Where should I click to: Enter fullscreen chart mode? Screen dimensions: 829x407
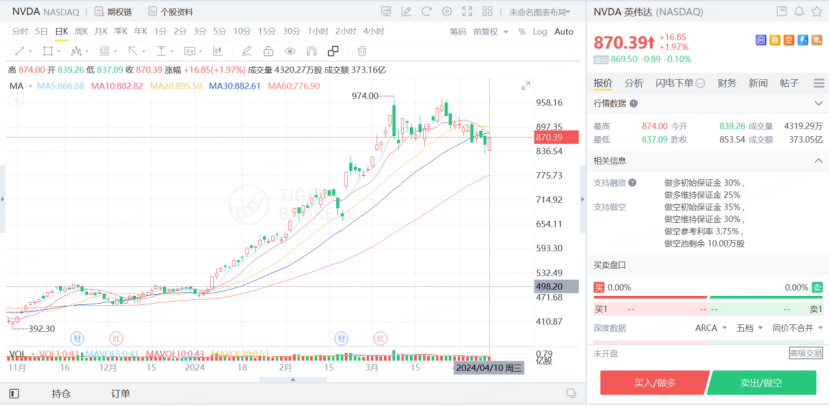click(x=467, y=11)
